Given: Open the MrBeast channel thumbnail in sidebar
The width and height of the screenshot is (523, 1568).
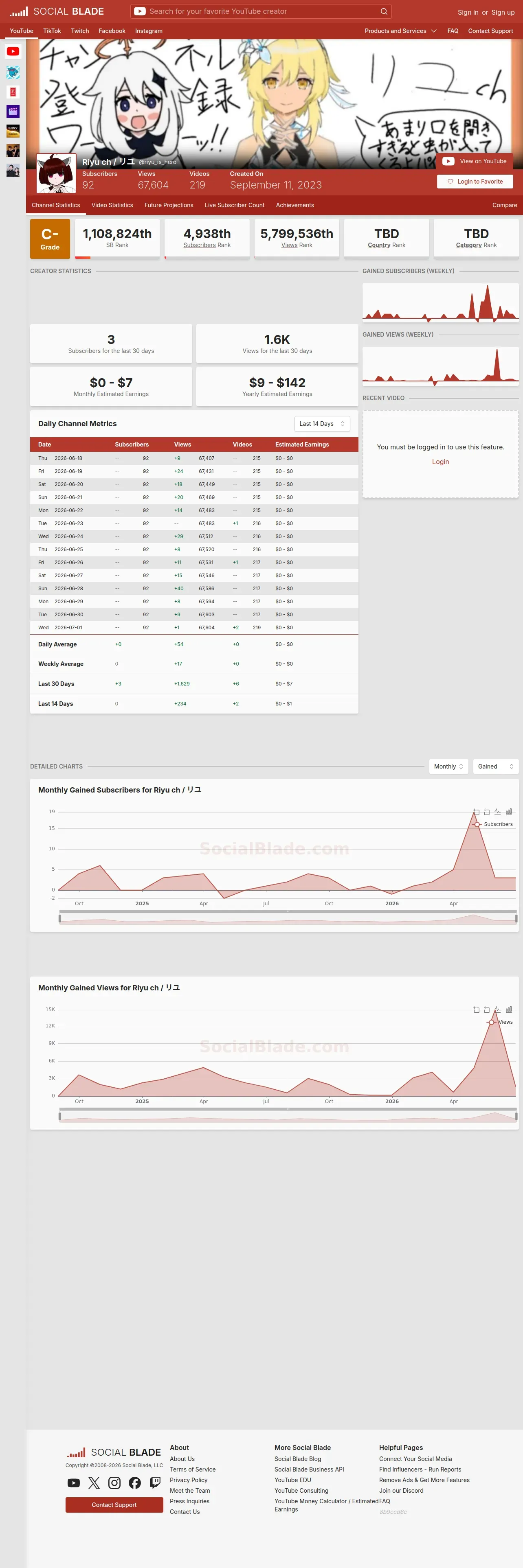Looking at the screenshot, I should [13, 72].
